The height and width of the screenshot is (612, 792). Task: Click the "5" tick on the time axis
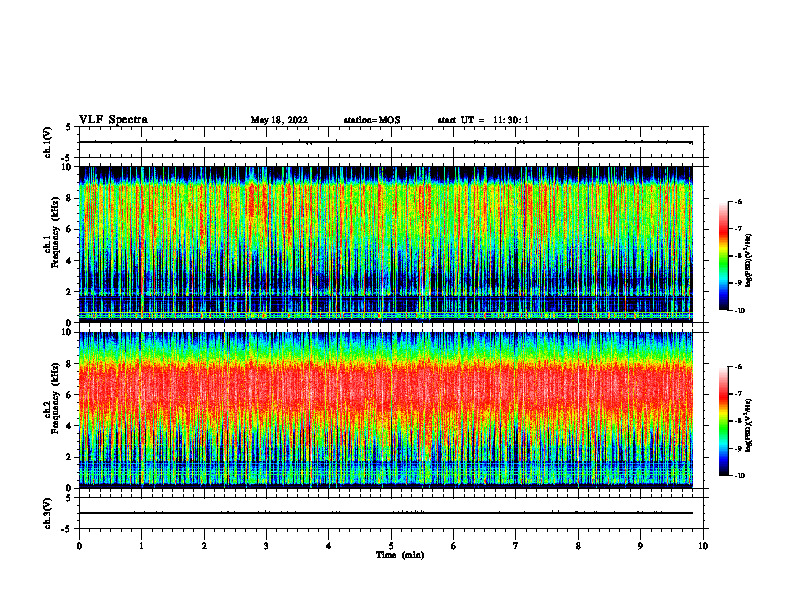(391, 546)
